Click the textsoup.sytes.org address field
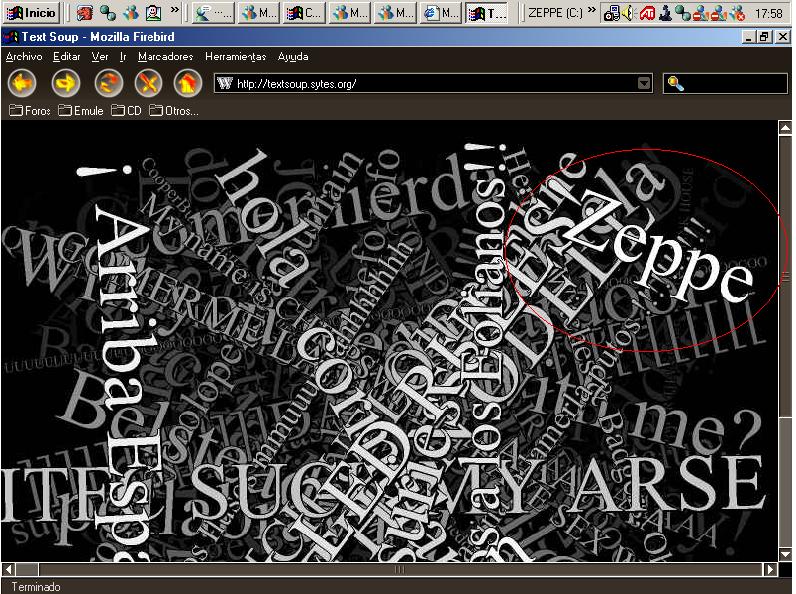This screenshot has width=796, height=594. coord(430,84)
